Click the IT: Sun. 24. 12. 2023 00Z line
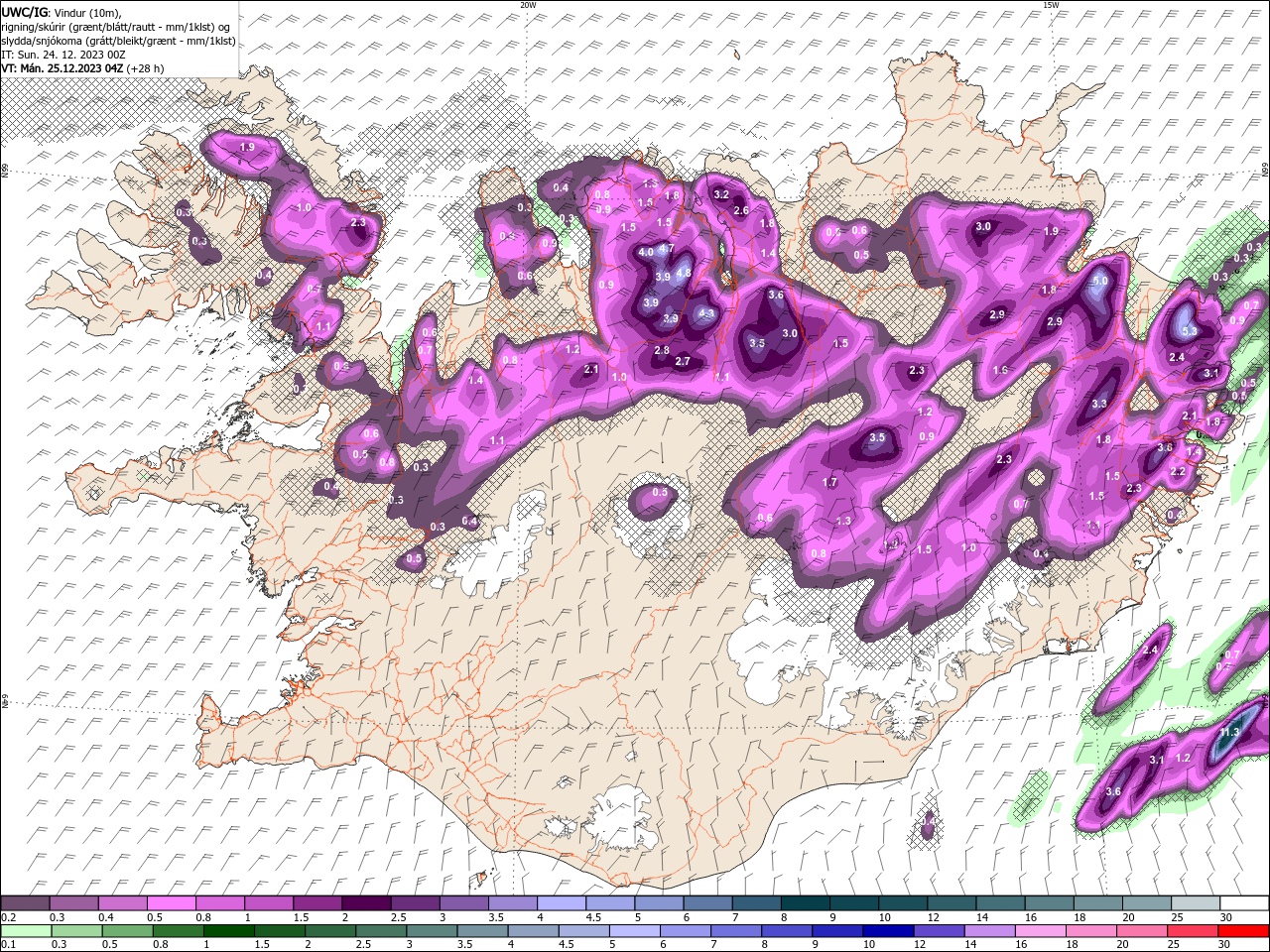This screenshot has height=952, width=1270. [64, 55]
